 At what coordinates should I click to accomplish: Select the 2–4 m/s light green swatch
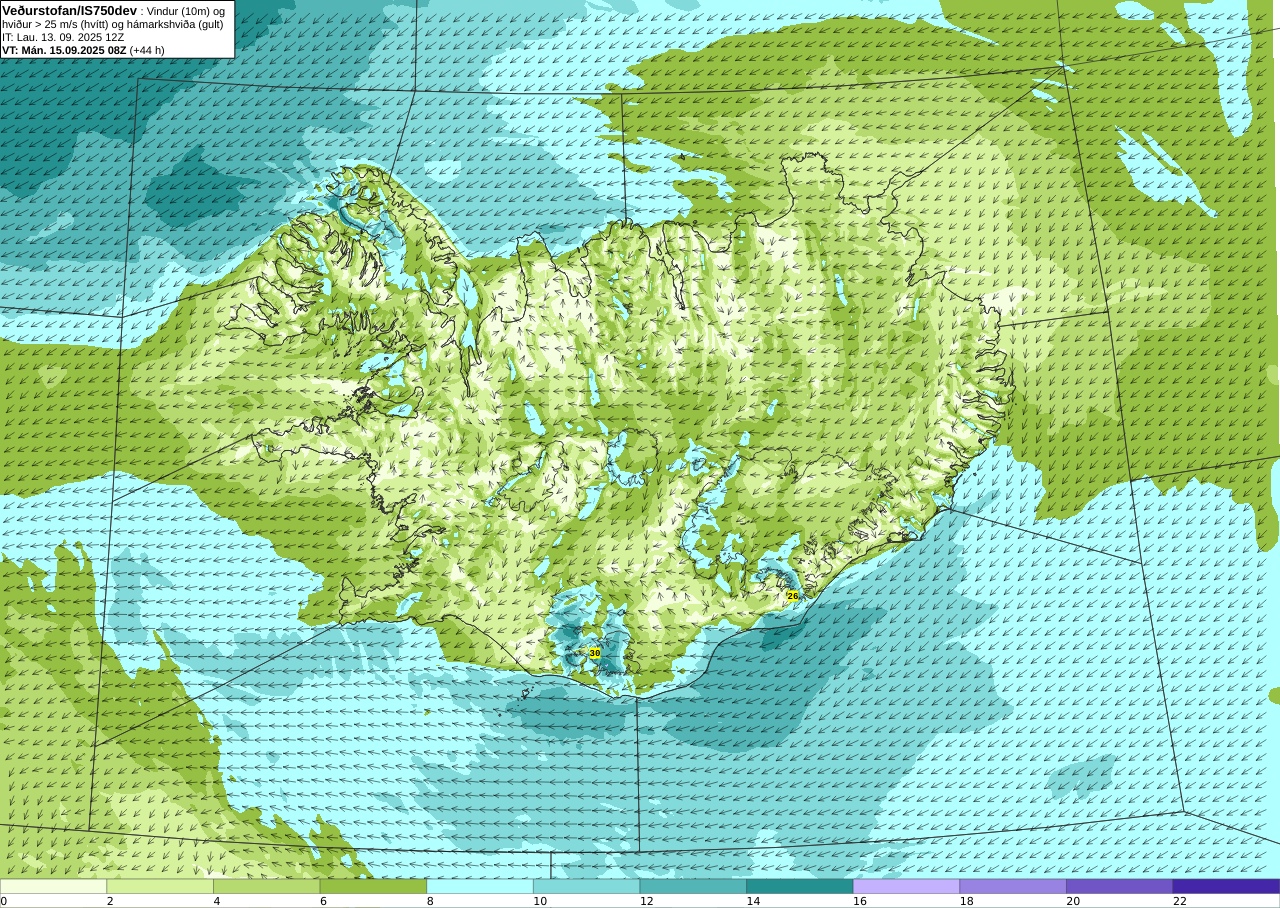click(x=160, y=886)
